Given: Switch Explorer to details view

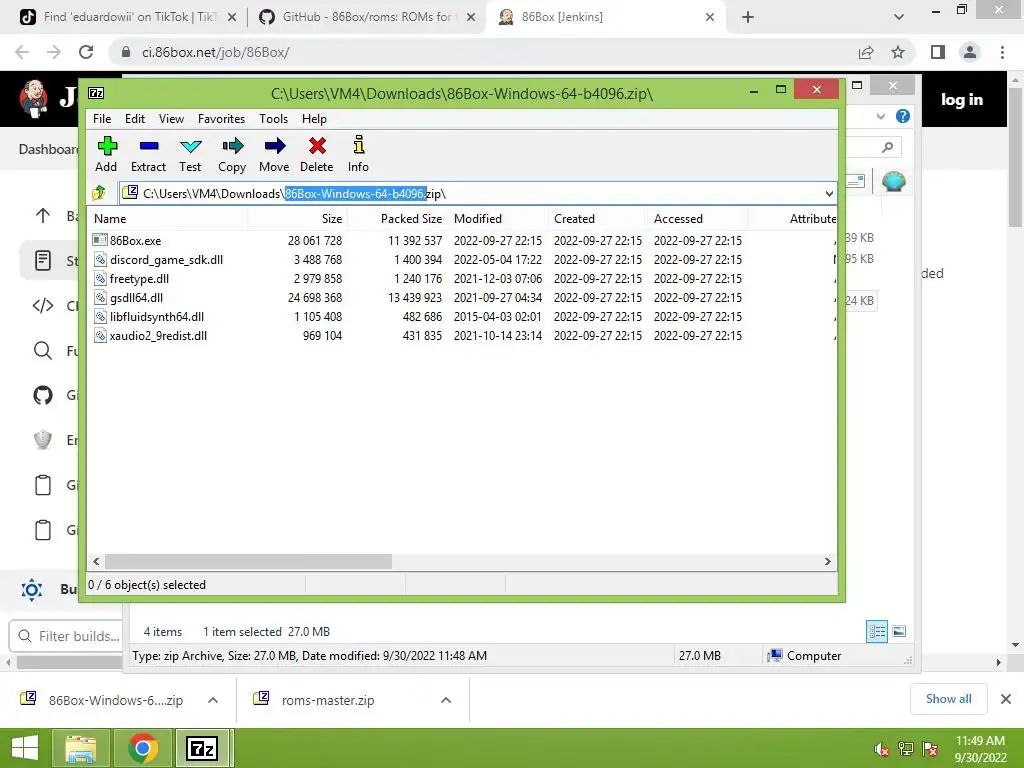Looking at the screenshot, I should (x=876, y=631).
